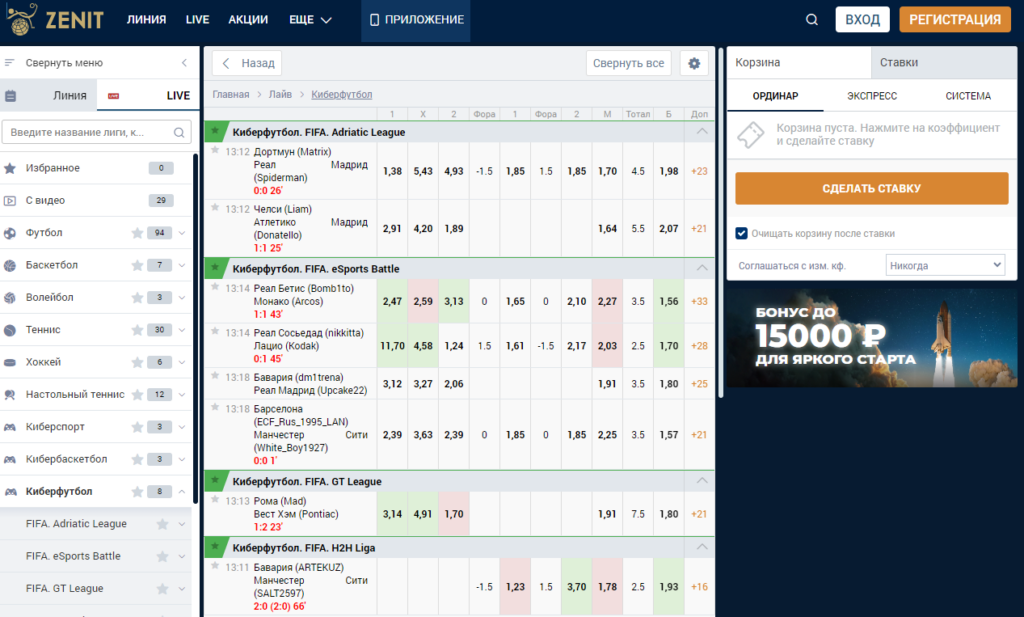Click the main content vertical scrollbar
This screenshot has width=1024, height=617.
720,222
